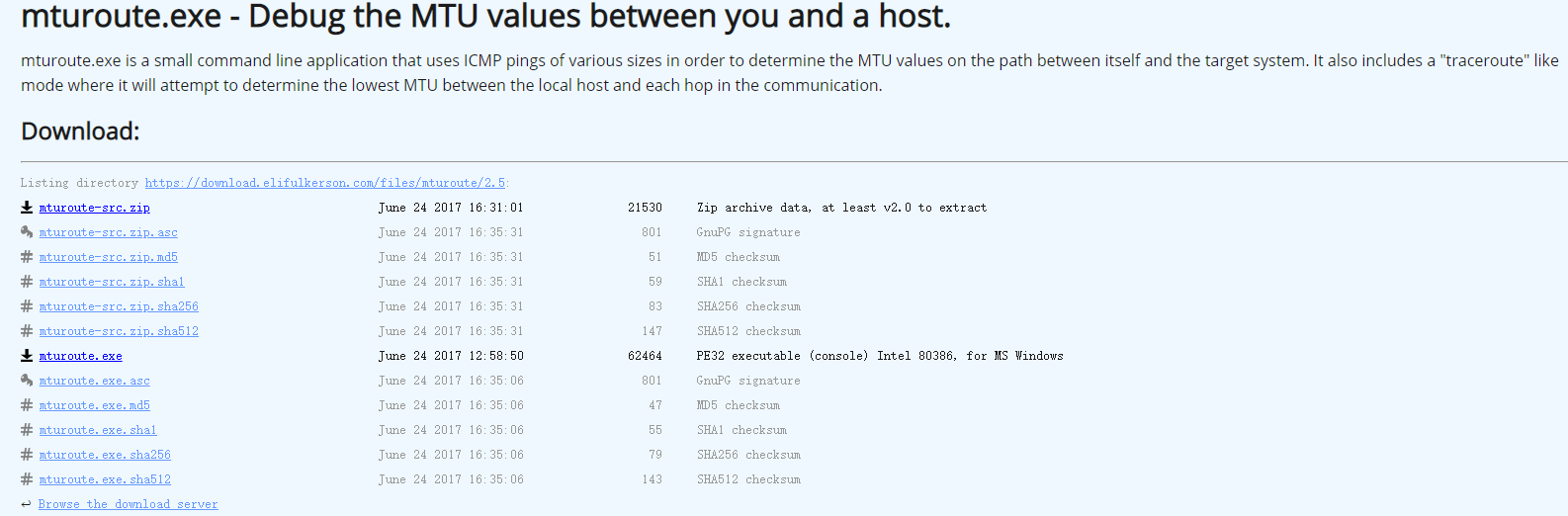Follow Browse the download server link
Screen dimensions: 1568x516
(x=128, y=504)
